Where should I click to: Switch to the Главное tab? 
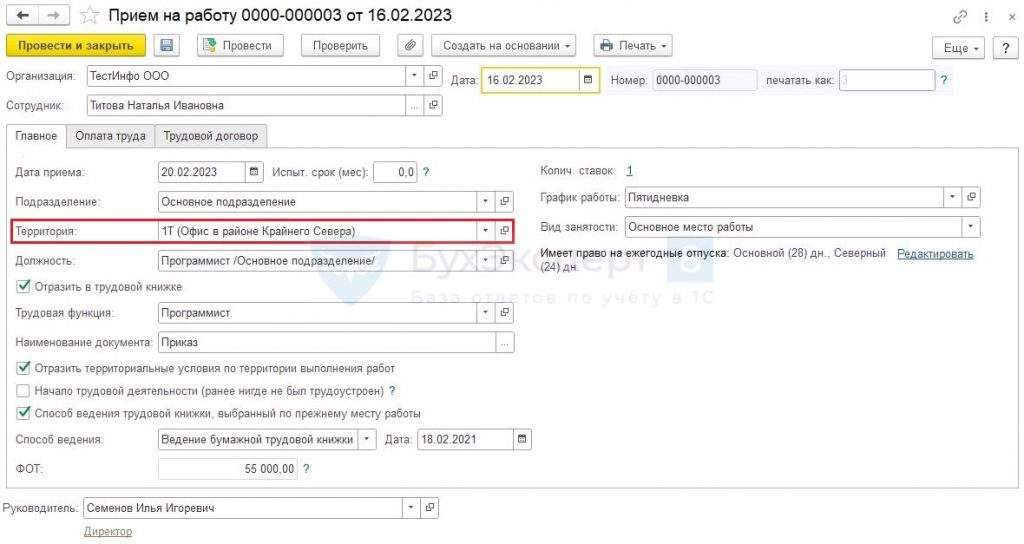click(37, 136)
